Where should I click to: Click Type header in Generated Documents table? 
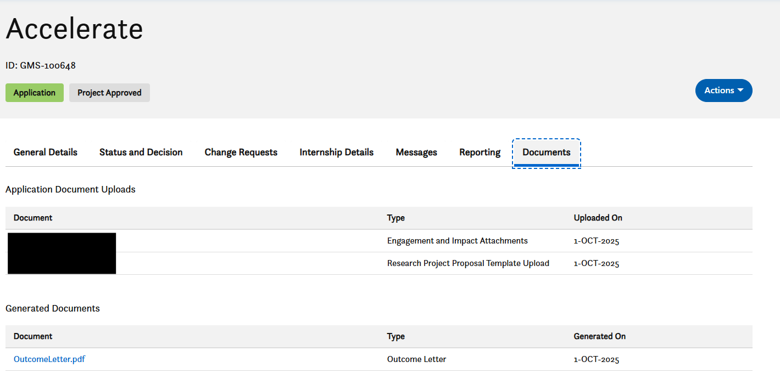395,336
